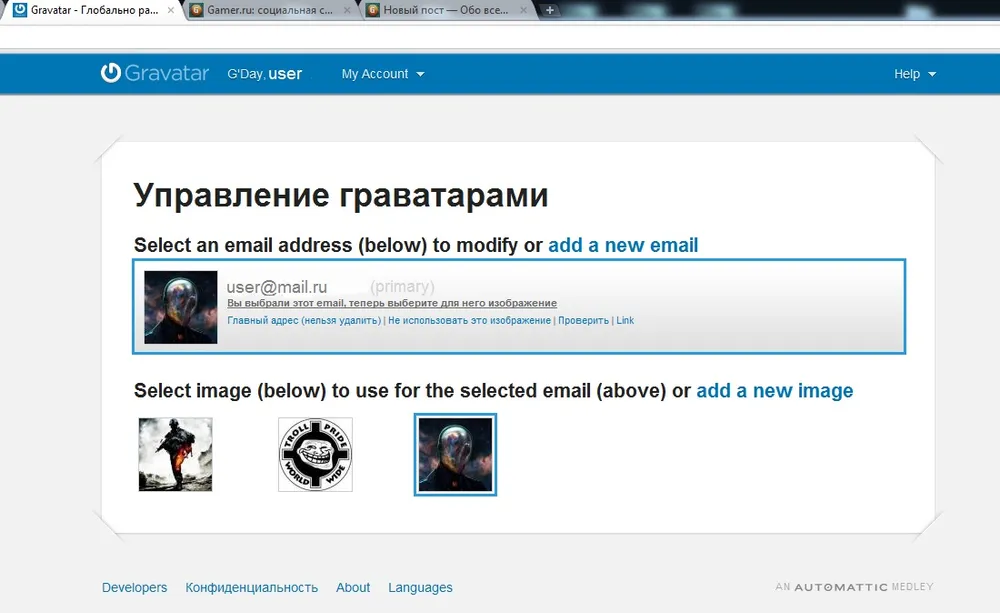Select the Troll Pride World Wide image

(315, 454)
